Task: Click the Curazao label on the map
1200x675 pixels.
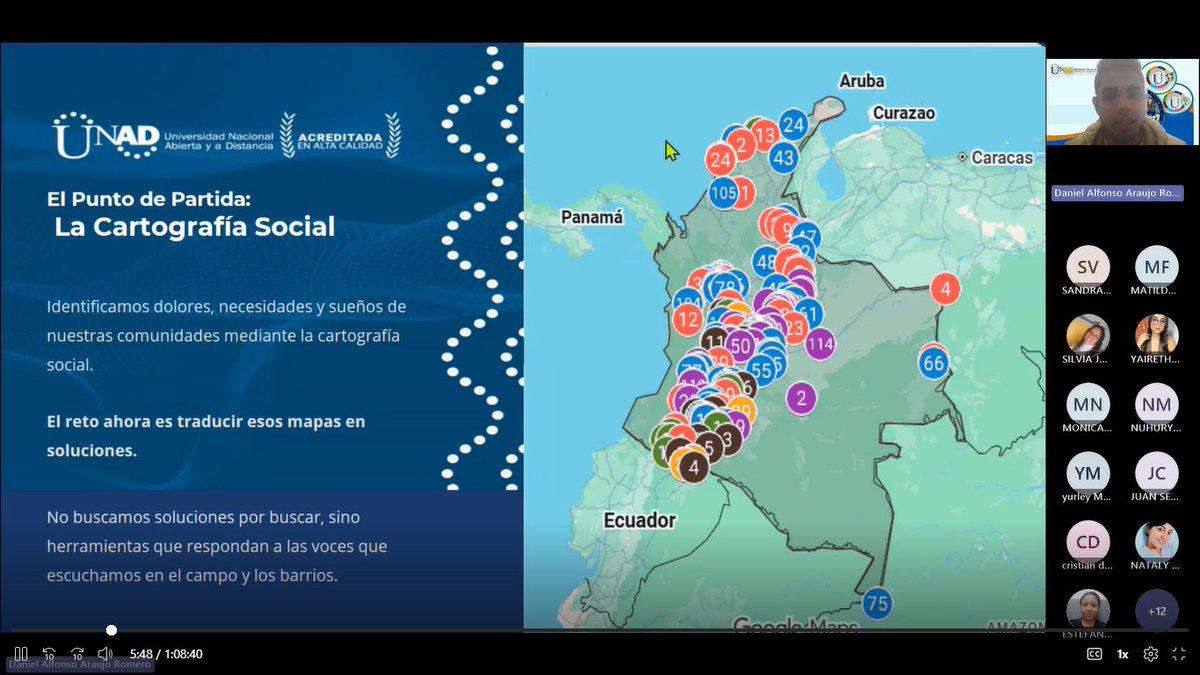Action: pos(904,113)
